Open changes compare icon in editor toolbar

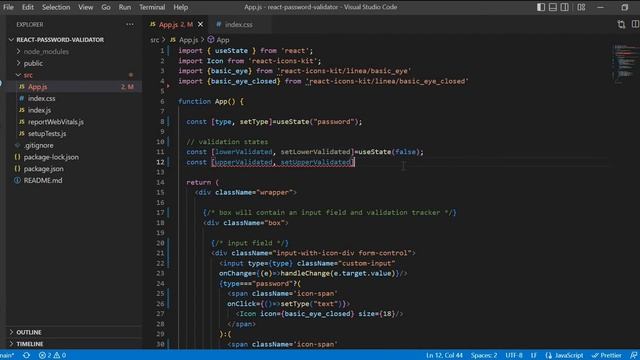coord(621,24)
